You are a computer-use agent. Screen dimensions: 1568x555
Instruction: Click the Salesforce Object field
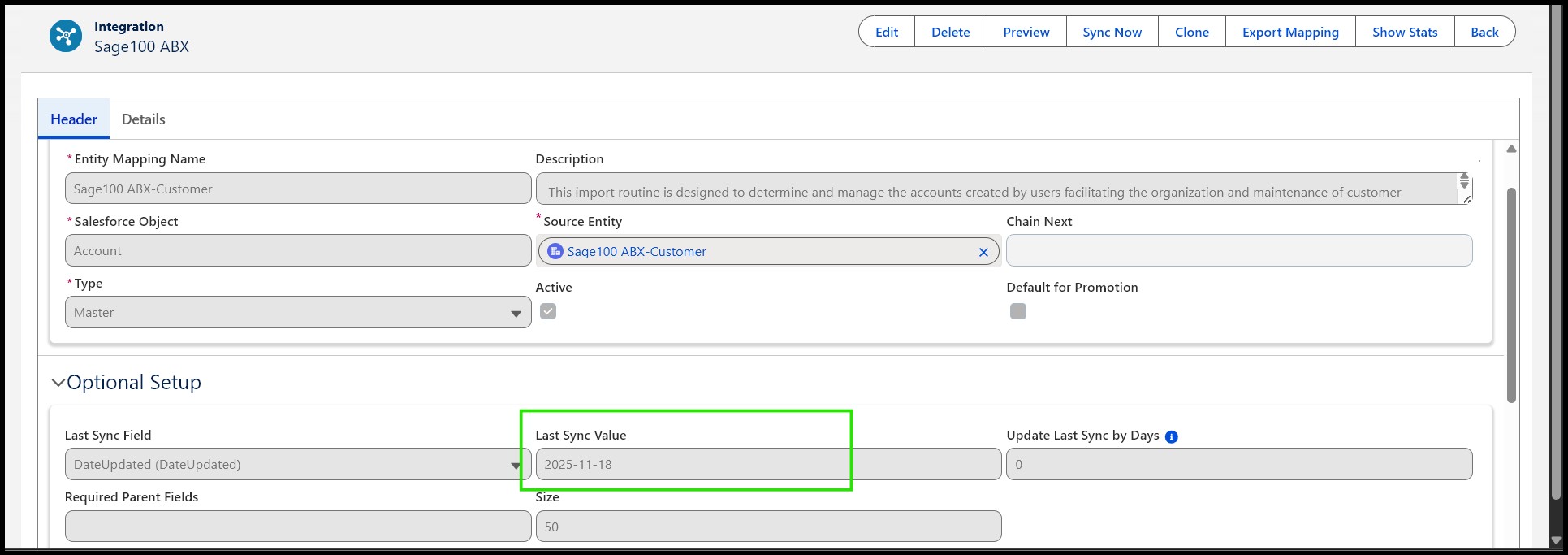coord(298,250)
